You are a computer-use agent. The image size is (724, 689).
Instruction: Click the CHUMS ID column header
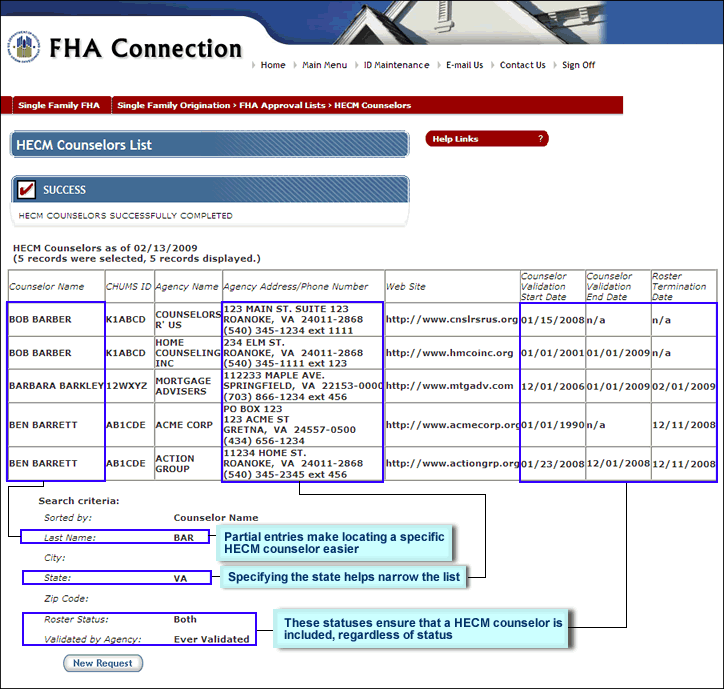click(129, 286)
